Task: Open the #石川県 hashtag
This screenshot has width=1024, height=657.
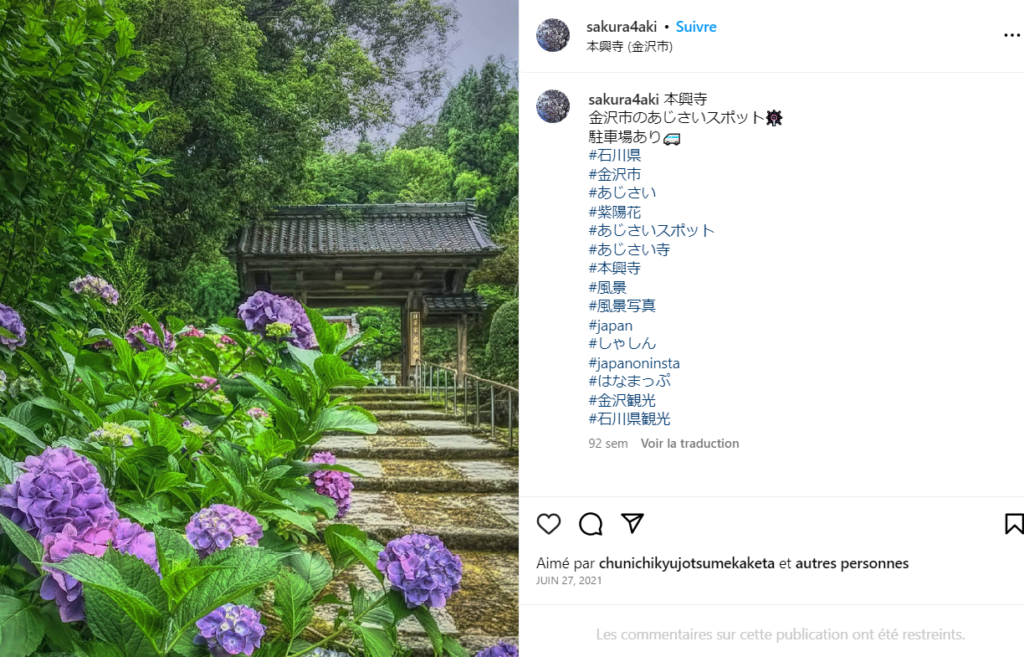Action: pos(615,155)
